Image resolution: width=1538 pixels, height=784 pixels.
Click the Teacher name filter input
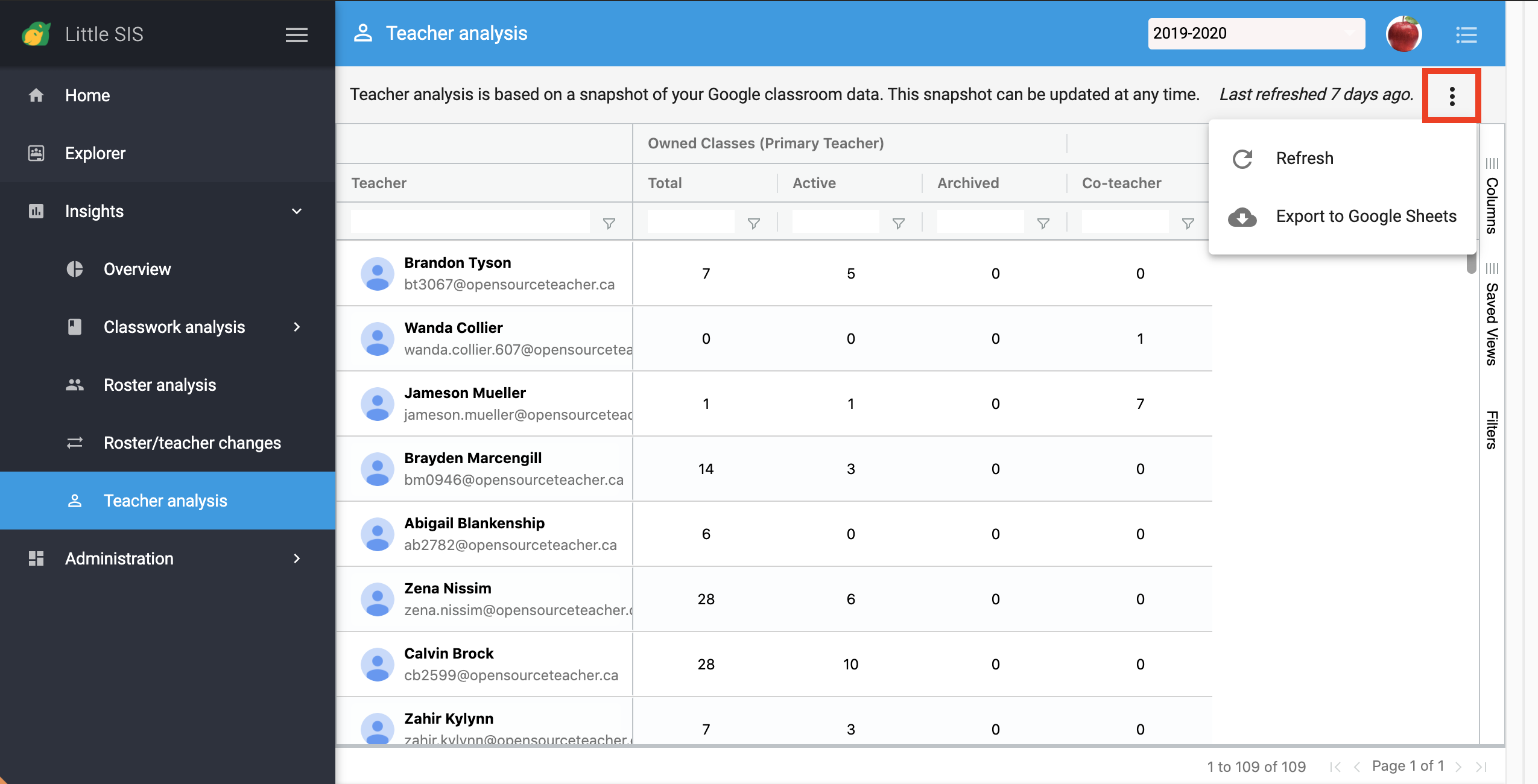[470, 222]
